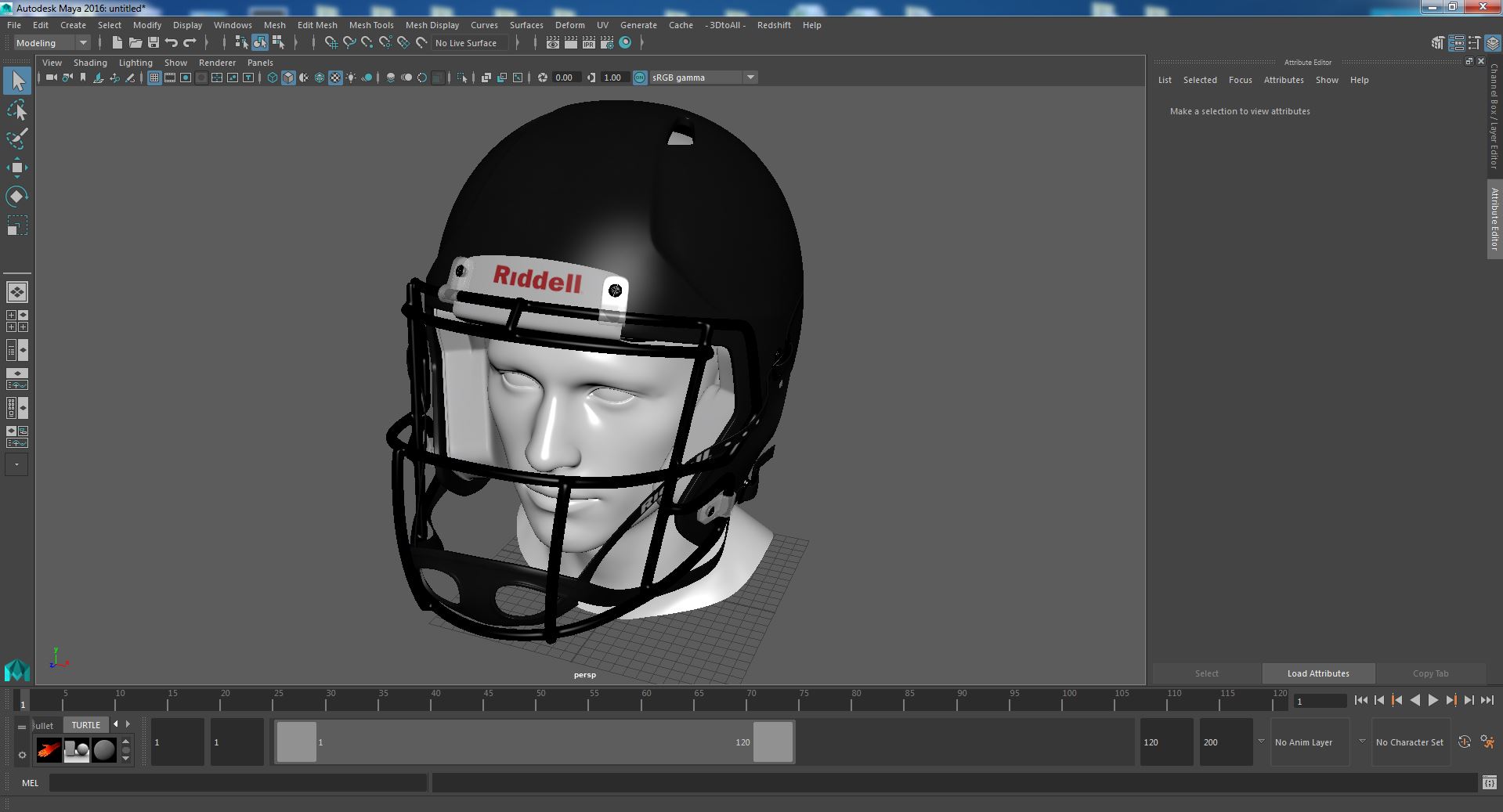This screenshot has height=812, width=1503.
Task: Toggle auto keyframe button
Action: click(1465, 742)
